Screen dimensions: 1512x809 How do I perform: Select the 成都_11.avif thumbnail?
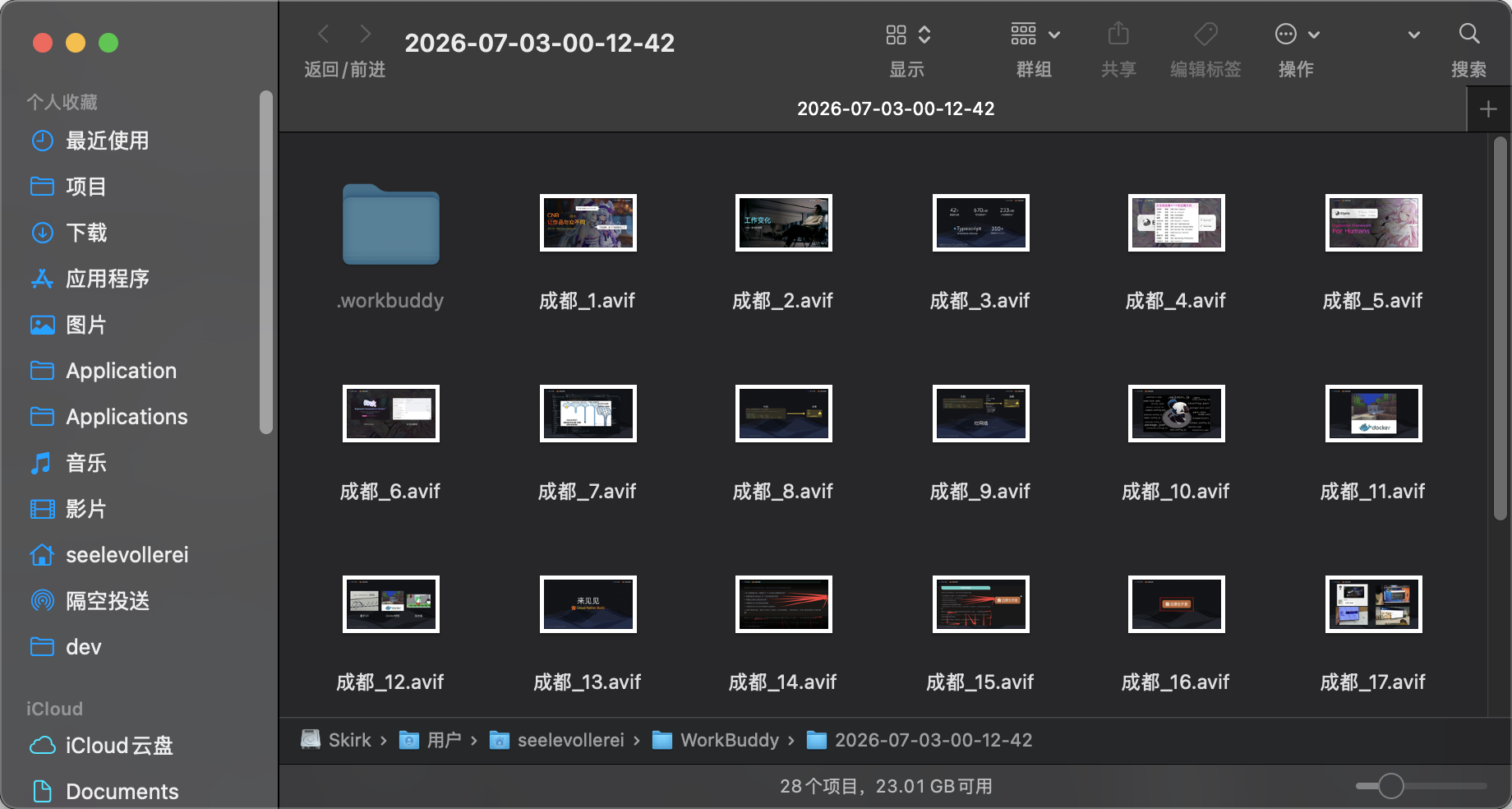pyautogui.click(x=1373, y=414)
